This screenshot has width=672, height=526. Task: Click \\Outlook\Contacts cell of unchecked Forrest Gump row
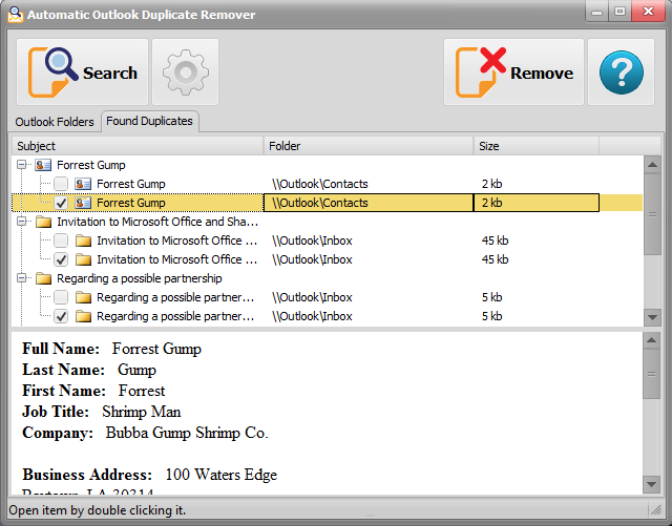(x=320, y=184)
